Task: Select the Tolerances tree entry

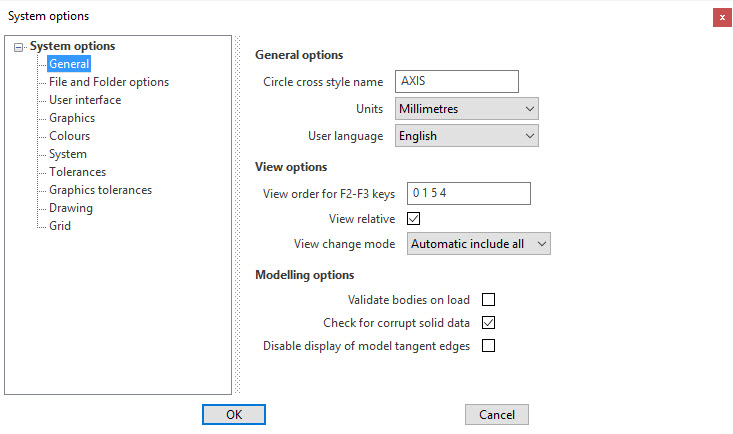Action: [77, 172]
